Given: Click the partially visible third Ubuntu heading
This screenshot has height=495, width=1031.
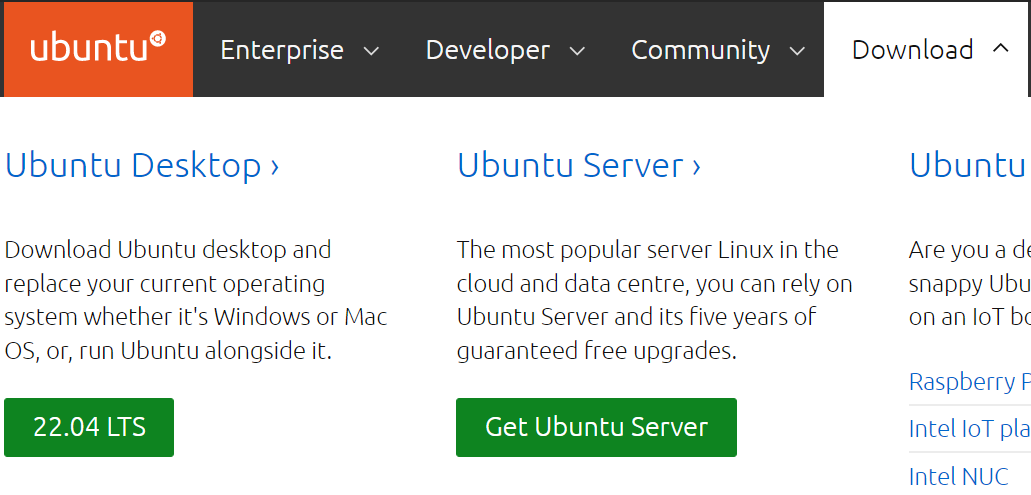Looking at the screenshot, I should [970, 165].
